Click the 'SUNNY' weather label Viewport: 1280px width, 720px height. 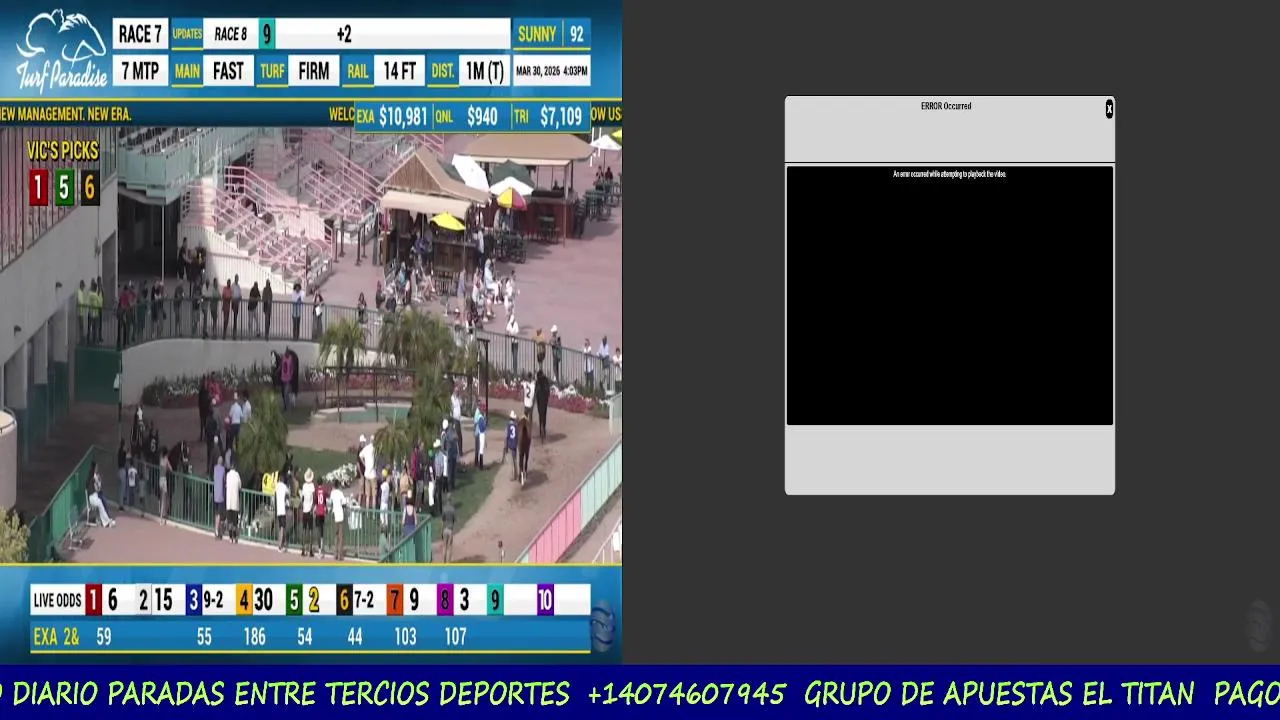click(537, 35)
